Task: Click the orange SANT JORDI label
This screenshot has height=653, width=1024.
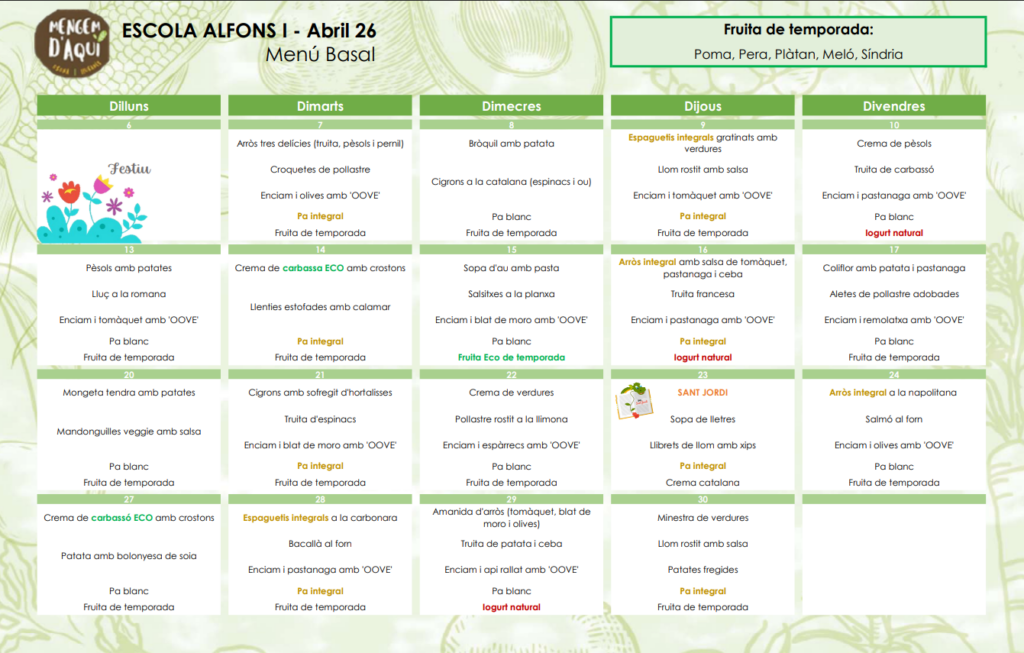Action: coord(702,393)
